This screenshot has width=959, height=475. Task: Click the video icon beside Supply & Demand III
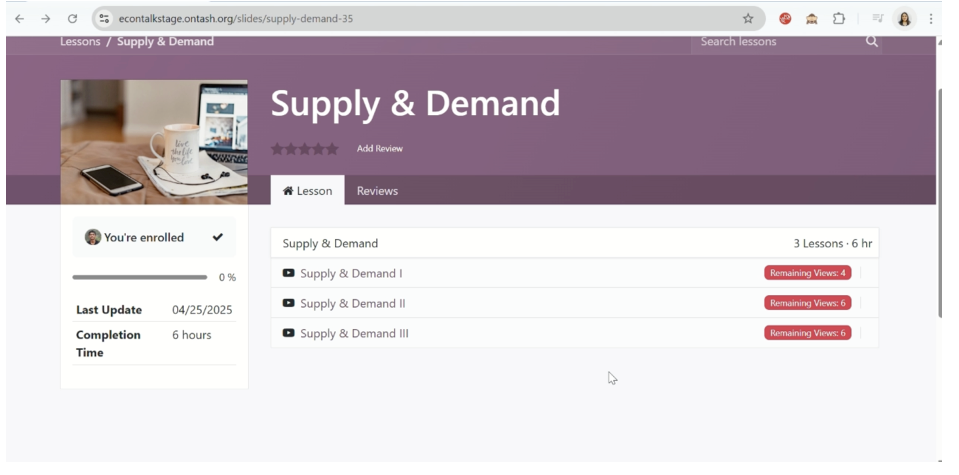point(289,333)
